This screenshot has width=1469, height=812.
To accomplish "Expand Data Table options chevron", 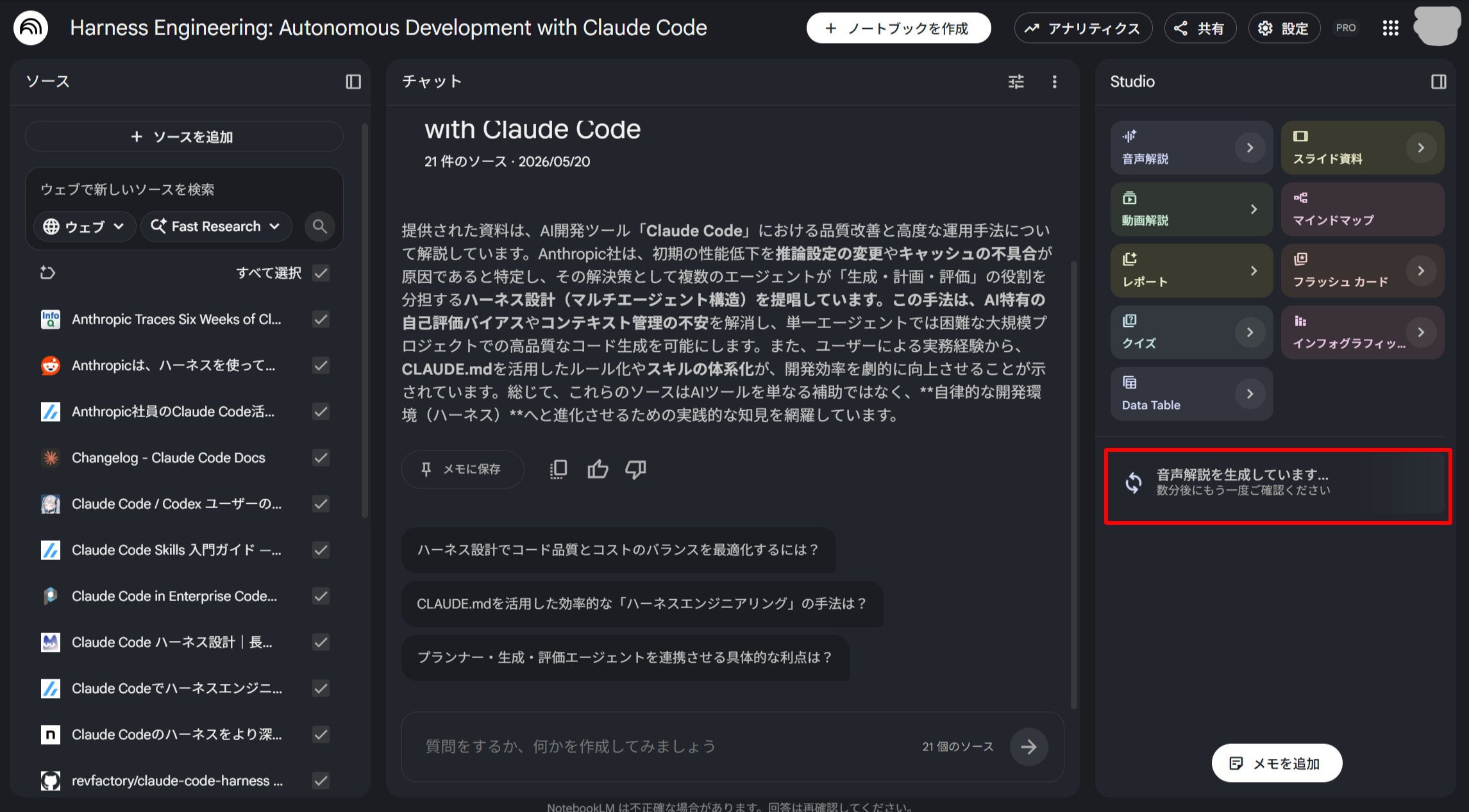I will click(1250, 394).
